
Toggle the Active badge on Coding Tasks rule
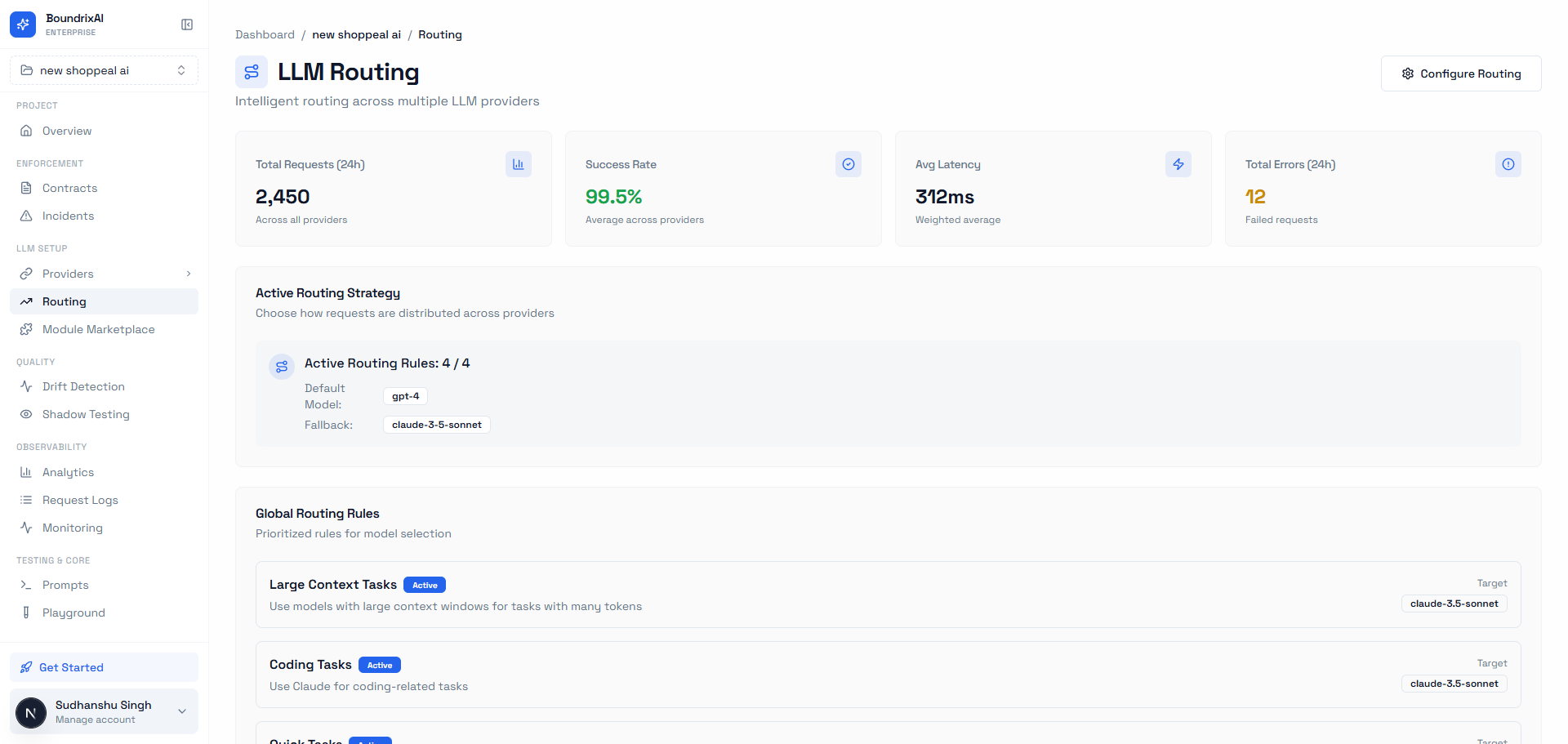point(379,665)
